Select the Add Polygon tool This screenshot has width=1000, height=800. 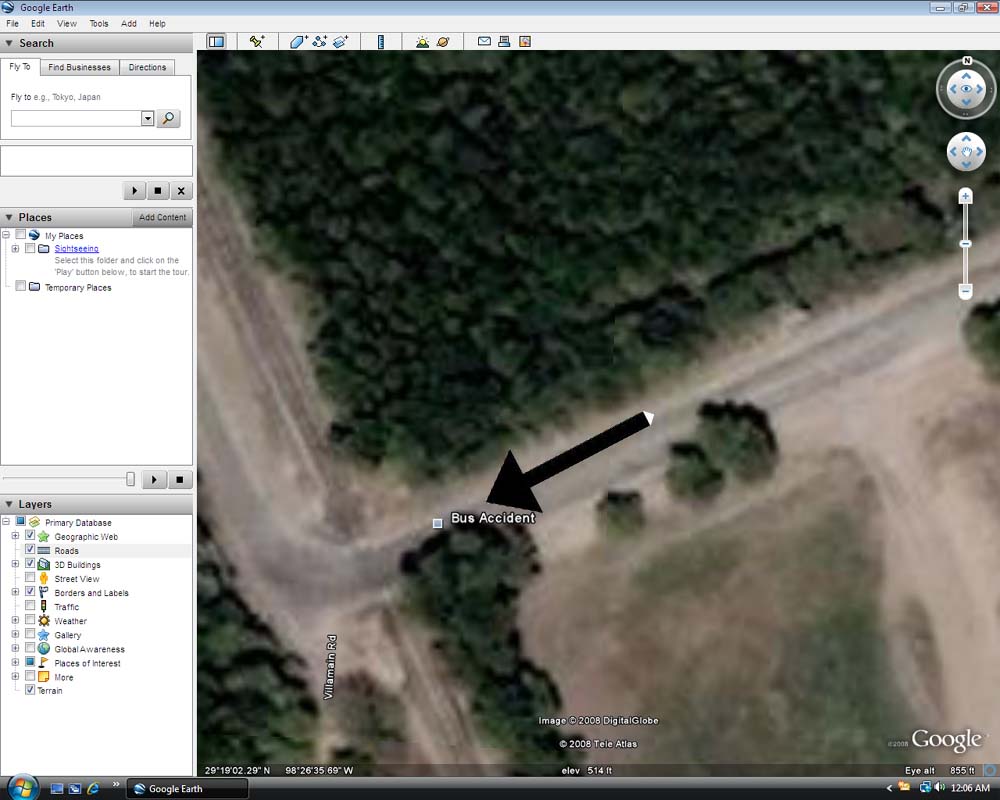pos(298,41)
